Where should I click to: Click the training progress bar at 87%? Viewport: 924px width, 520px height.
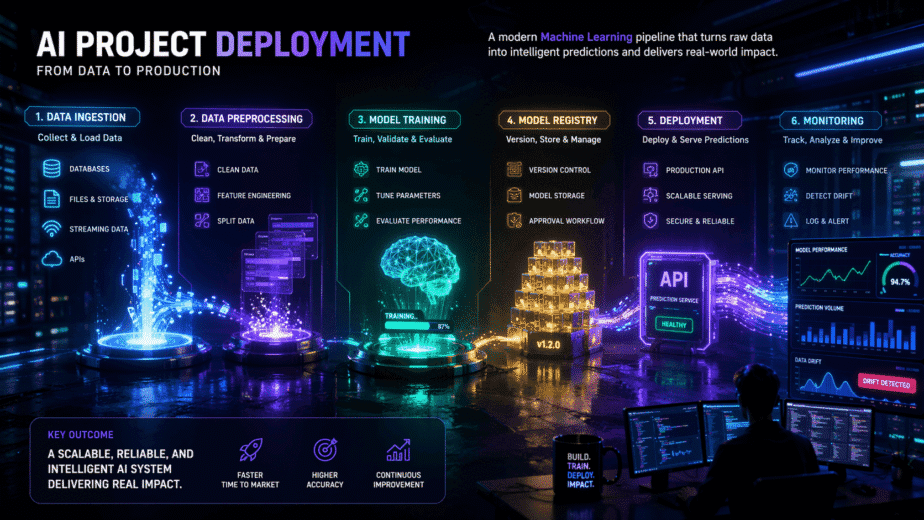point(417,326)
